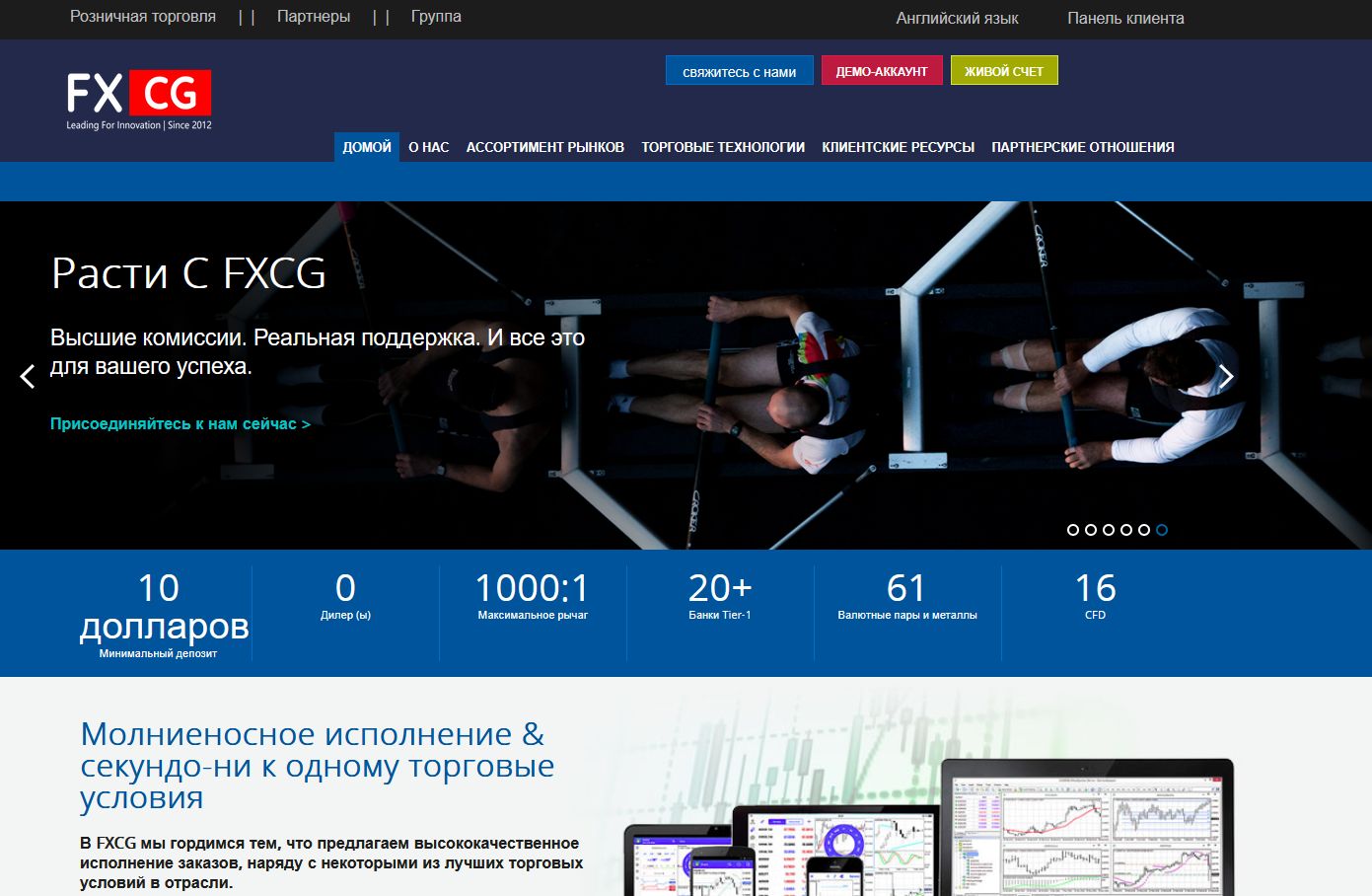Click the right carousel arrow
The width and height of the screenshot is (1372, 896).
pyautogui.click(x=1226, y=376)
